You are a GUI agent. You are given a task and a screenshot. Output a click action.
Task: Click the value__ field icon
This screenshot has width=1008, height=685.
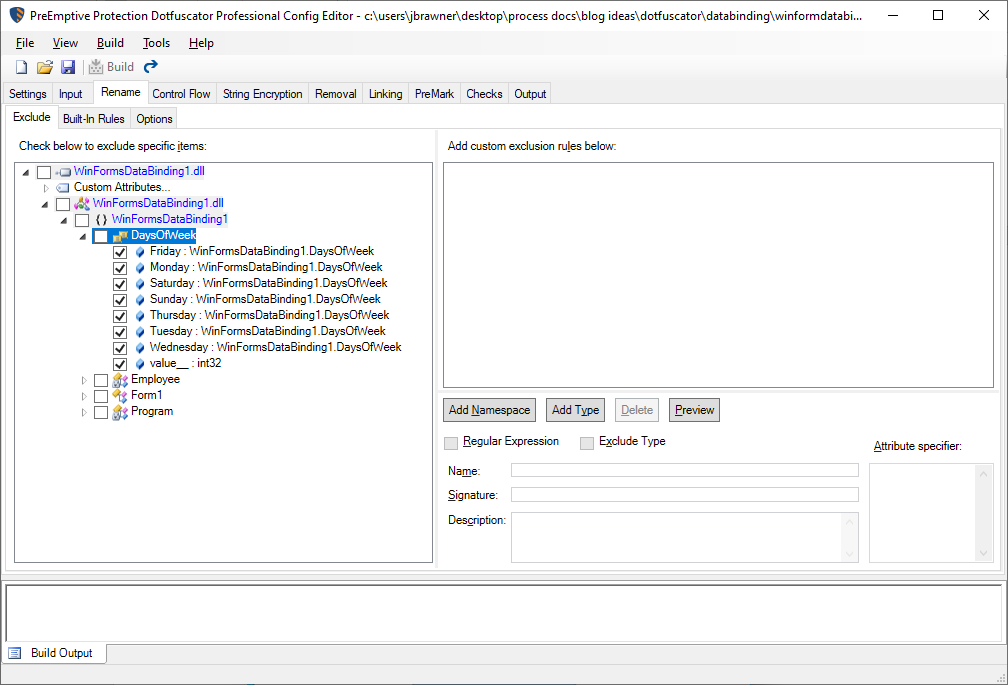[x=140, y=364]
